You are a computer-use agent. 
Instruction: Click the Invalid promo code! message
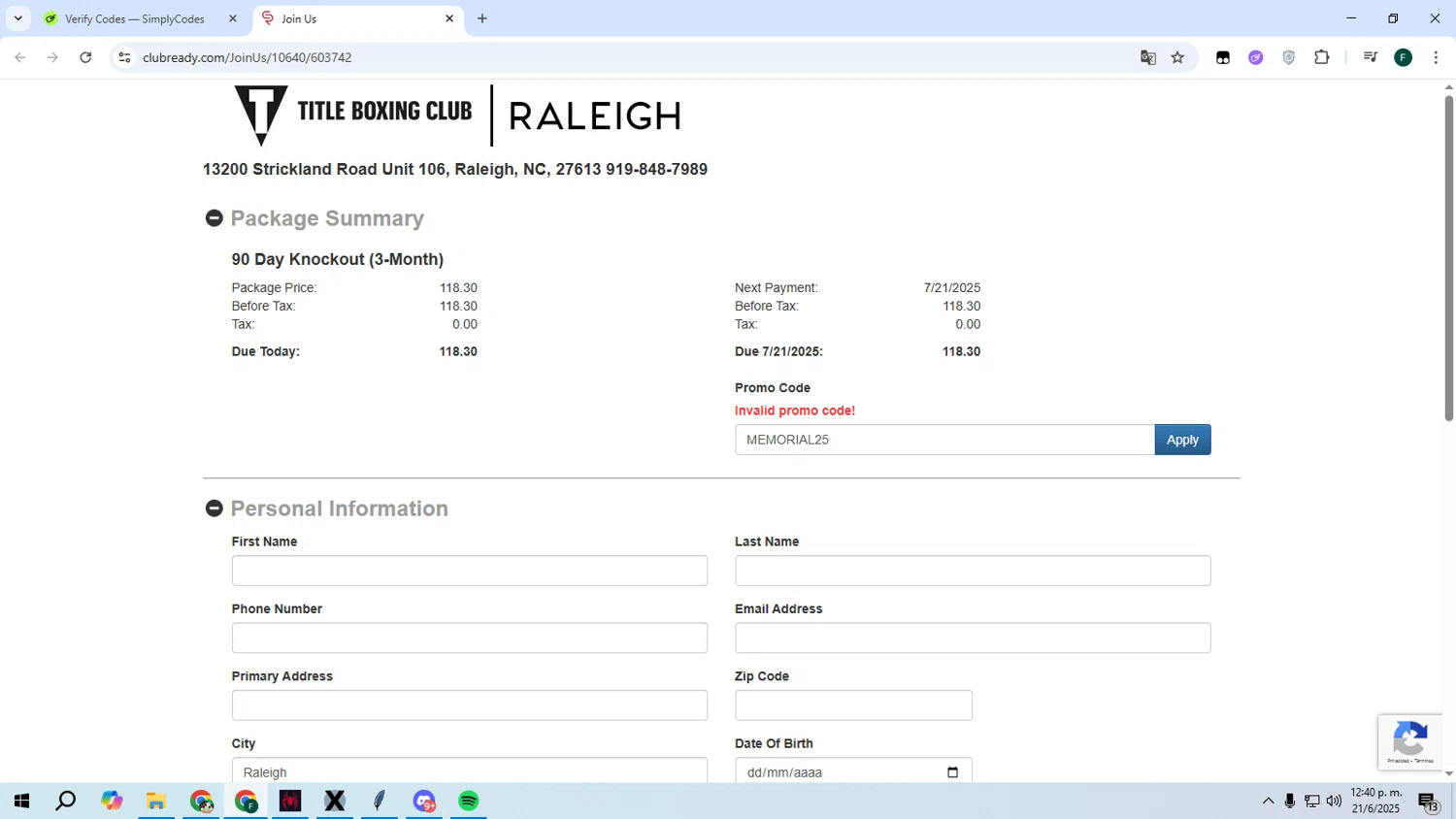(795, 410)
